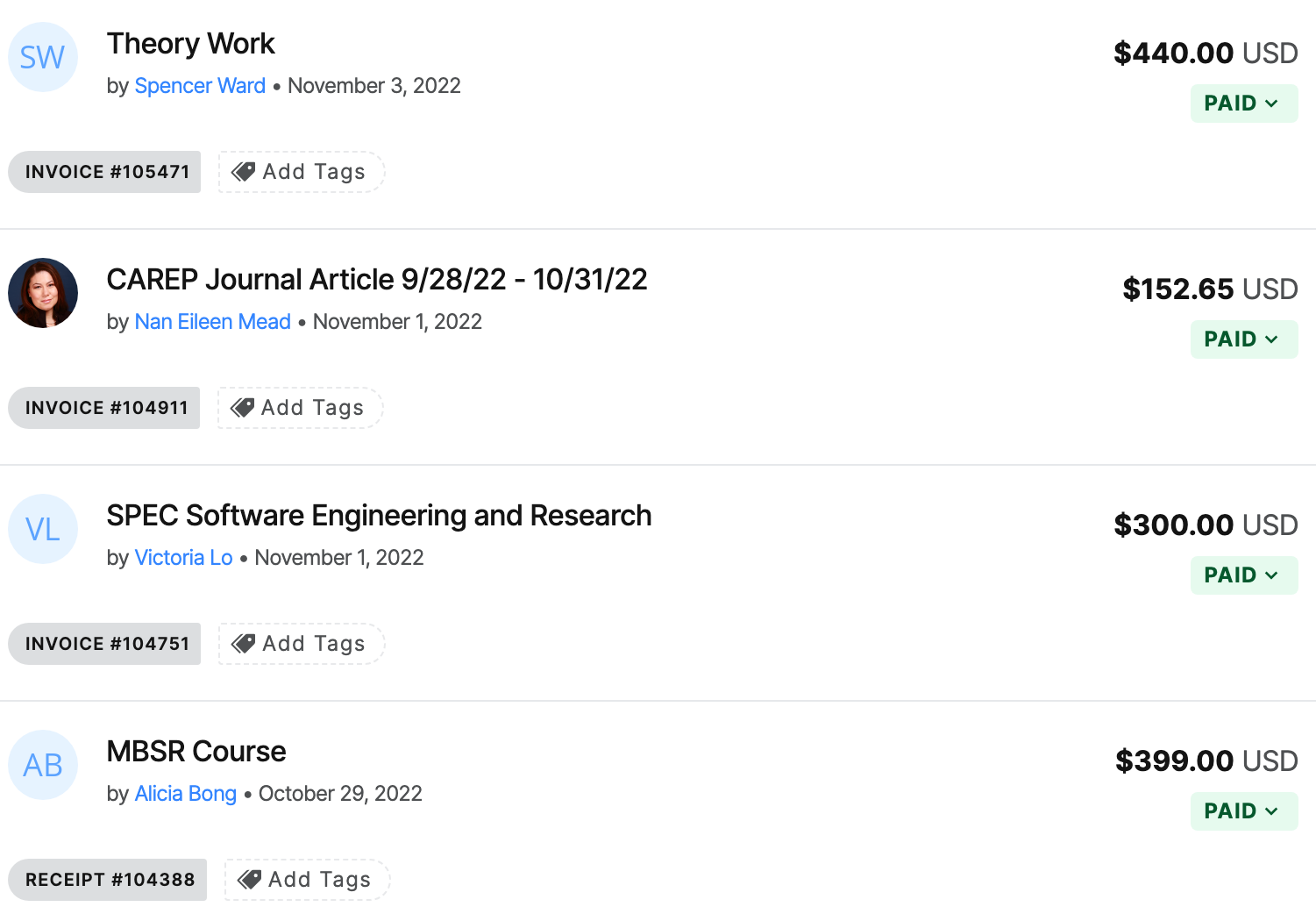Click tag icon beside invoice #105471
Image resolution: width=1316 pixels, height=921 pixels.
[243, 172]
